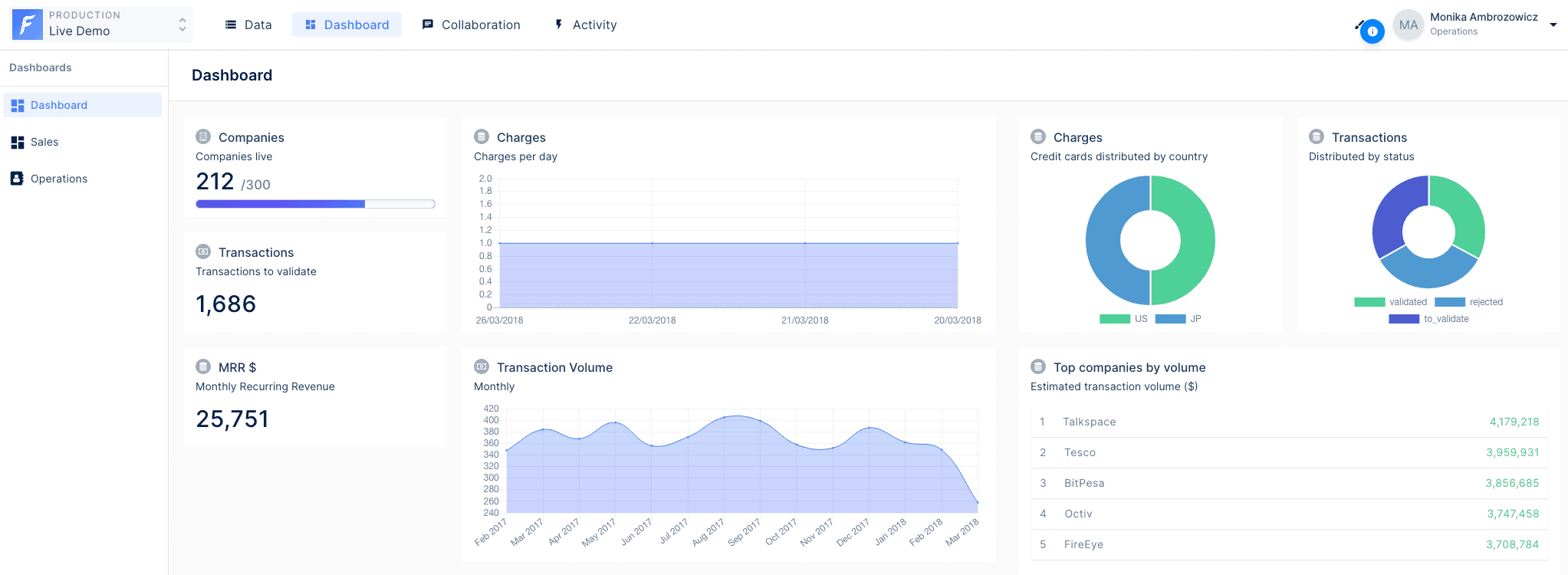Toggle the to_validate legend swatch
The image size is (1568, 575).
[x=1404, y=319]
